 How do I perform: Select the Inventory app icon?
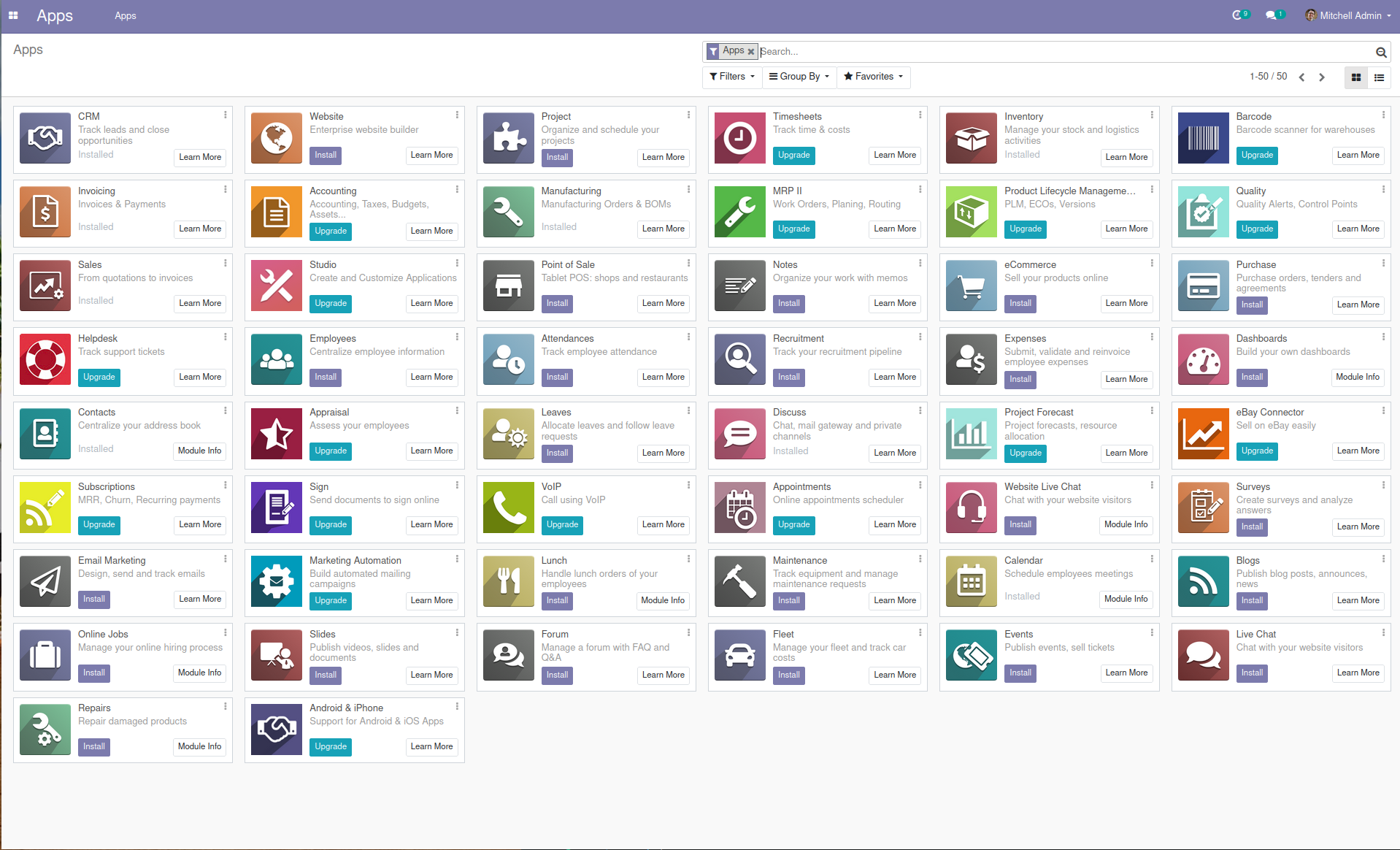[970, 137]
